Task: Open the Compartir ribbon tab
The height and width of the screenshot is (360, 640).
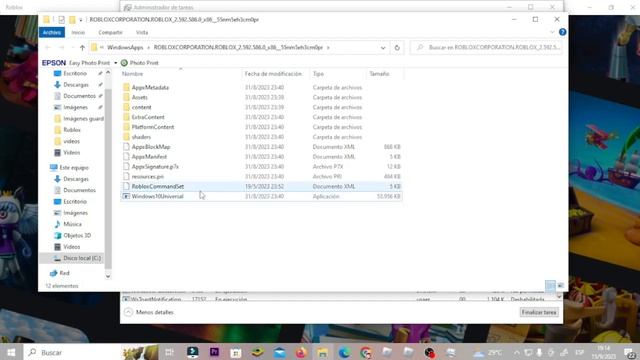Action: click(110, 32)
